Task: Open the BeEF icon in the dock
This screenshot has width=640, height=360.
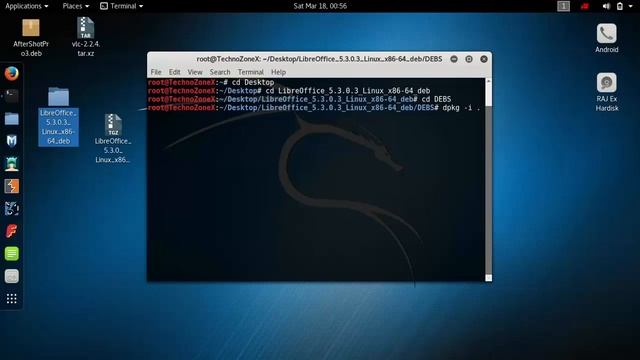Action: [11, 209]
